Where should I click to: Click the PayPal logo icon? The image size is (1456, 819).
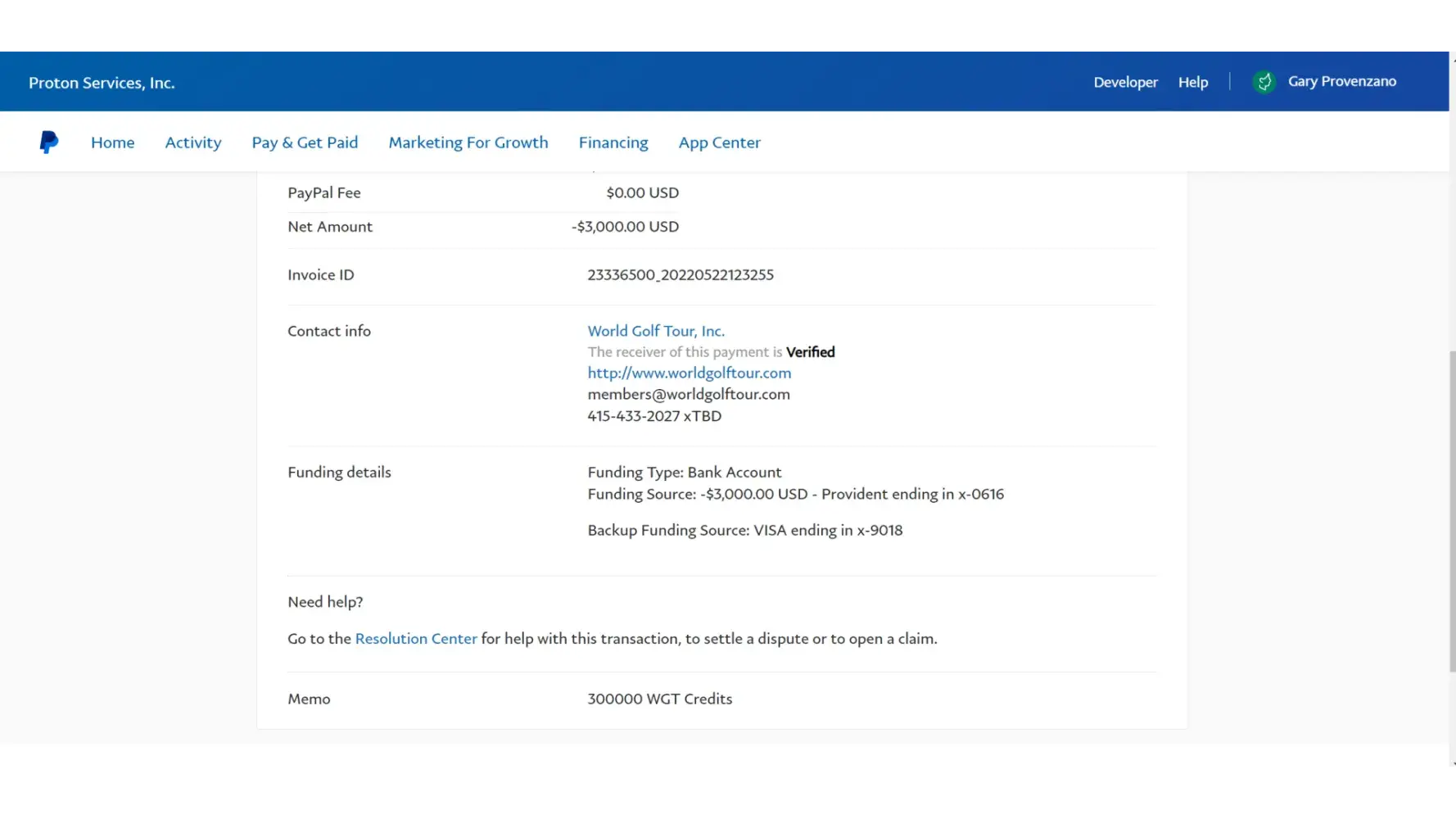(x=49, y=142)
